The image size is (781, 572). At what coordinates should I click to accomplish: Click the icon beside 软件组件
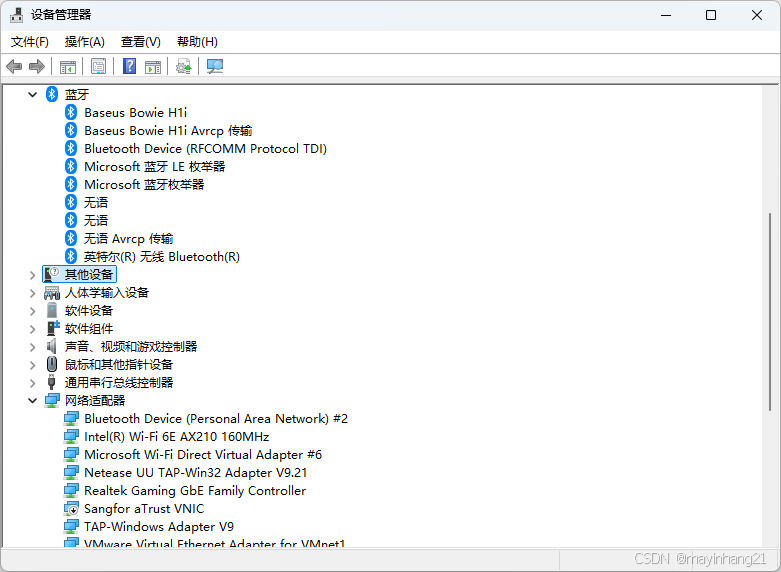click(x=52, y=328)
